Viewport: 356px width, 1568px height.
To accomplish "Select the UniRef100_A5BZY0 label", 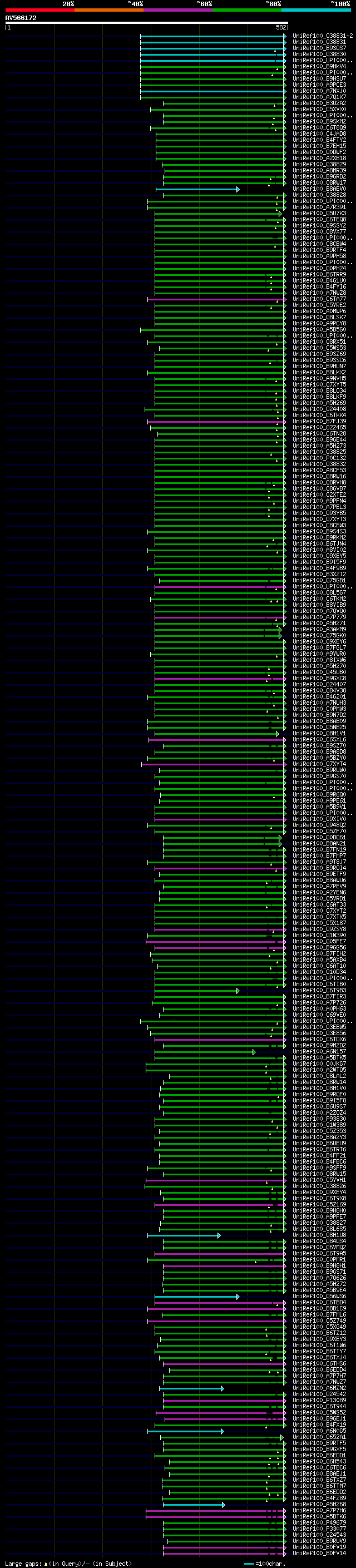I will point(319,758).
